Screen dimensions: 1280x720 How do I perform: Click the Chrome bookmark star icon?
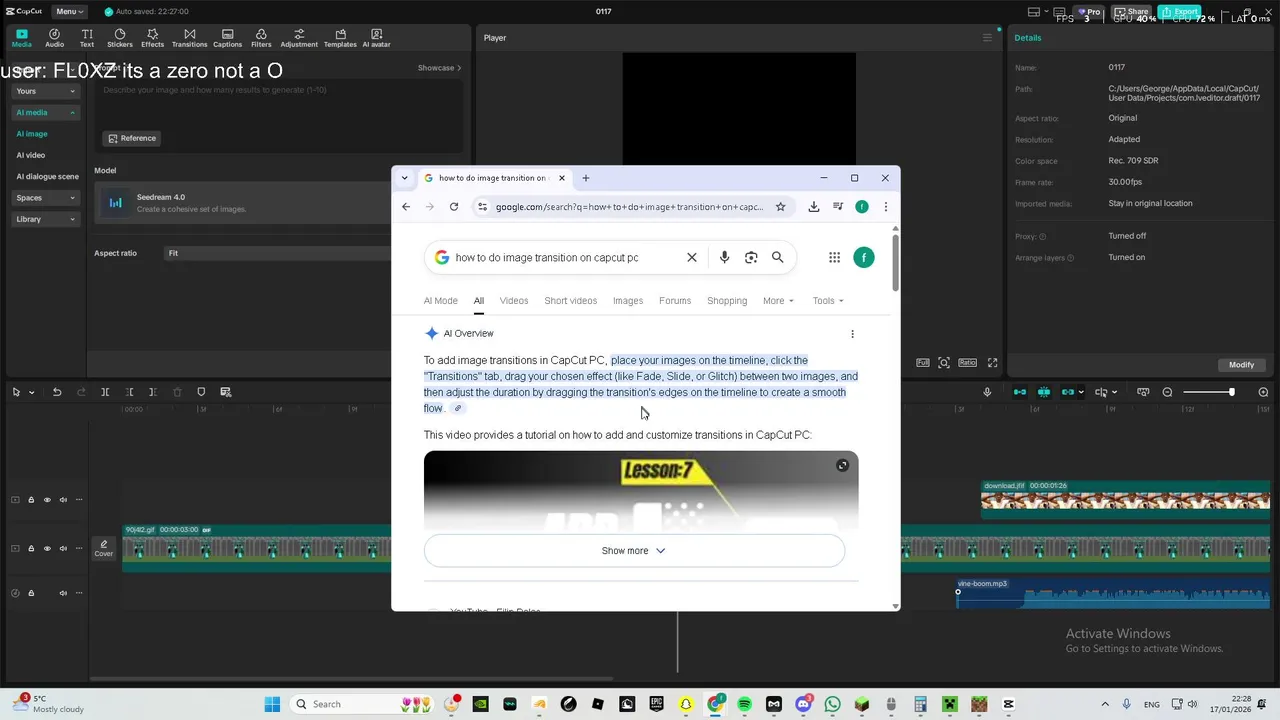tap(781, 207)
